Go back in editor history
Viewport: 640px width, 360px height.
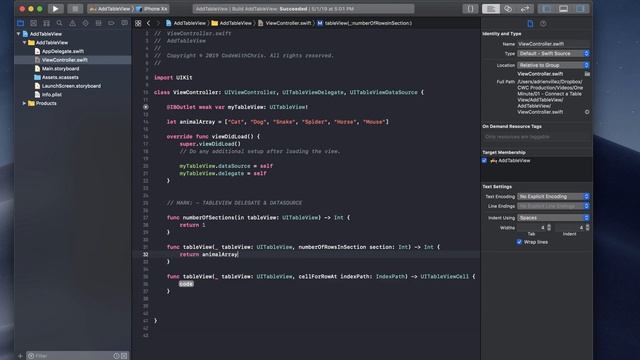pos(149,23)
